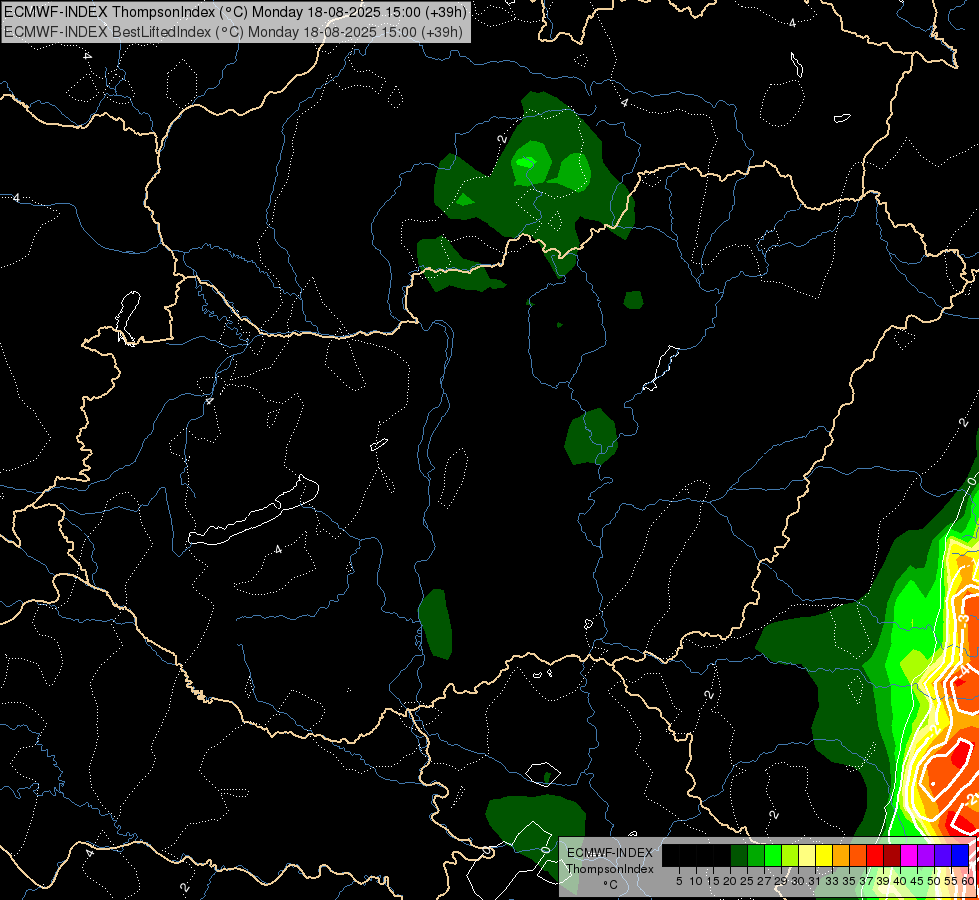Select the purple 45–50 legend swatch
The image size is (979, 900).
pos(926,855)
